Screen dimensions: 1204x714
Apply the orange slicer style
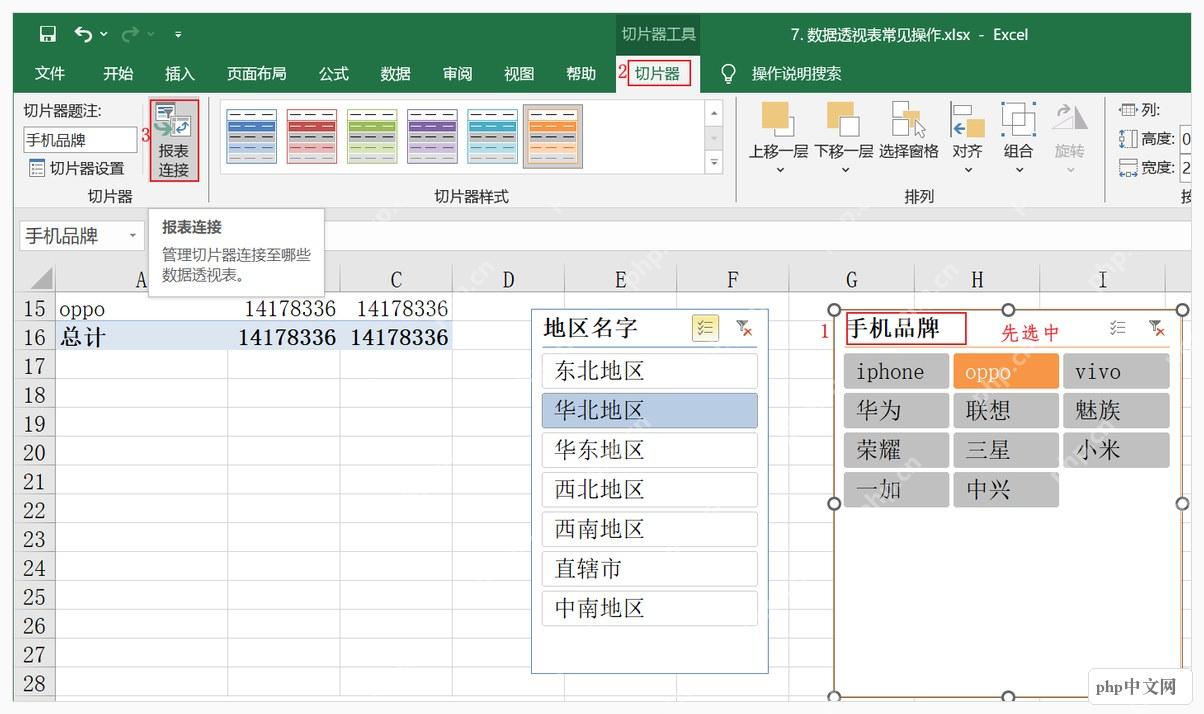(553, 137)
